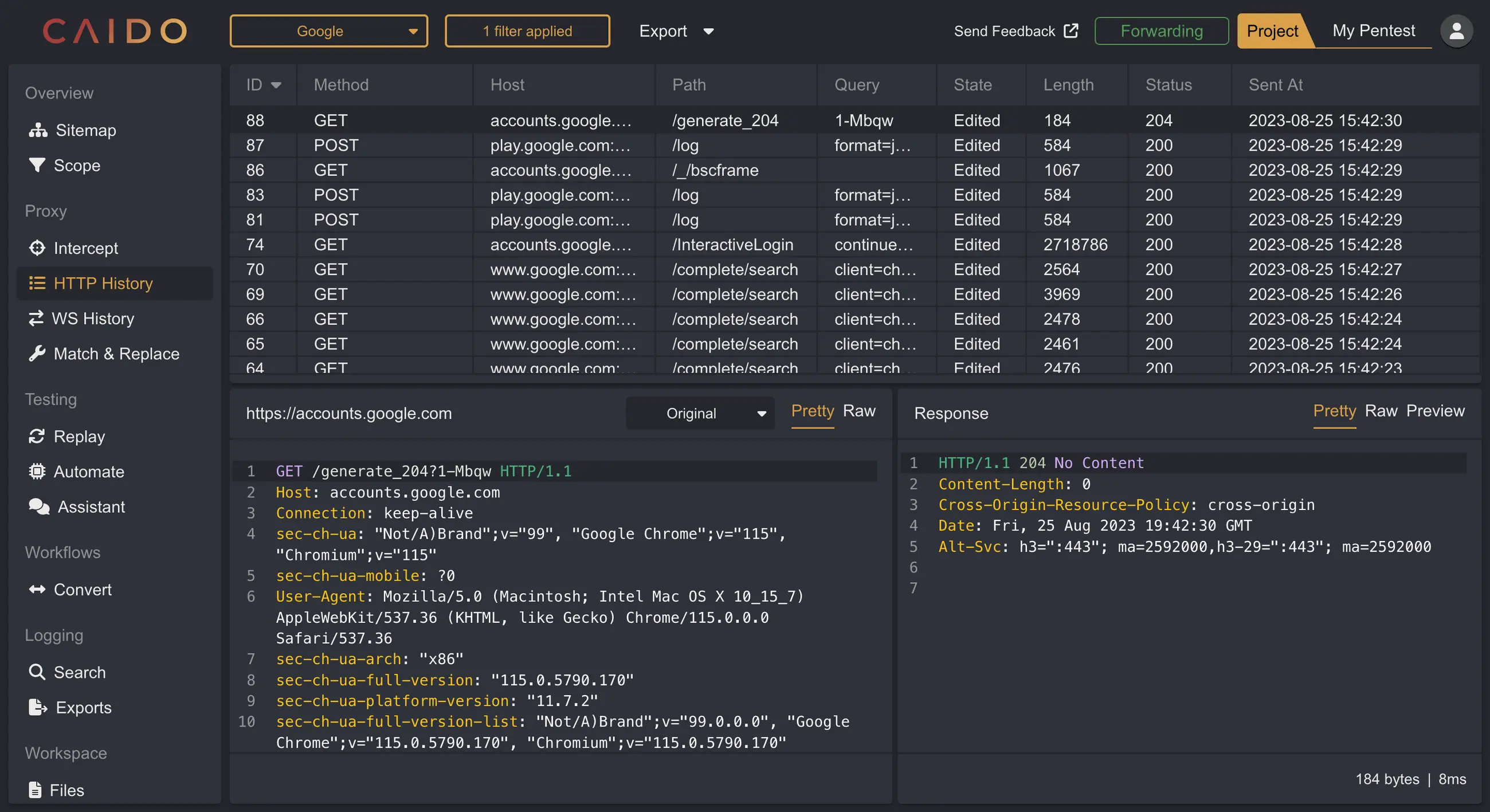This screenshot has height=812, width=1490.
Task: Switch between Pretty and Raw request view
Action: [858, 410]
